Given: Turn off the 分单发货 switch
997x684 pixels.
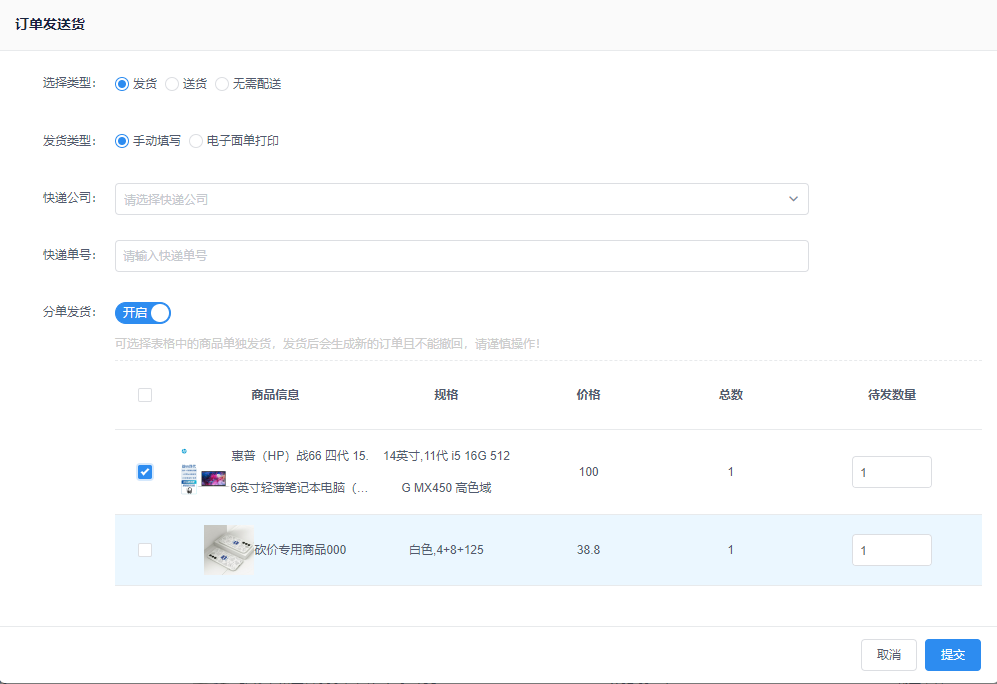Looking at the screenshot, I should pyautogui.click(x=143, y=313).
